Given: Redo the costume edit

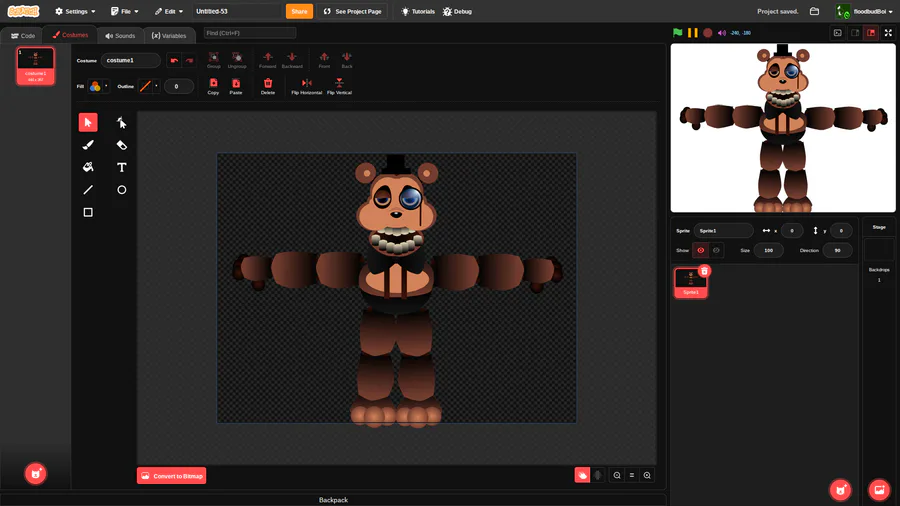Looking at the screenshot, I should click(189, 60).
